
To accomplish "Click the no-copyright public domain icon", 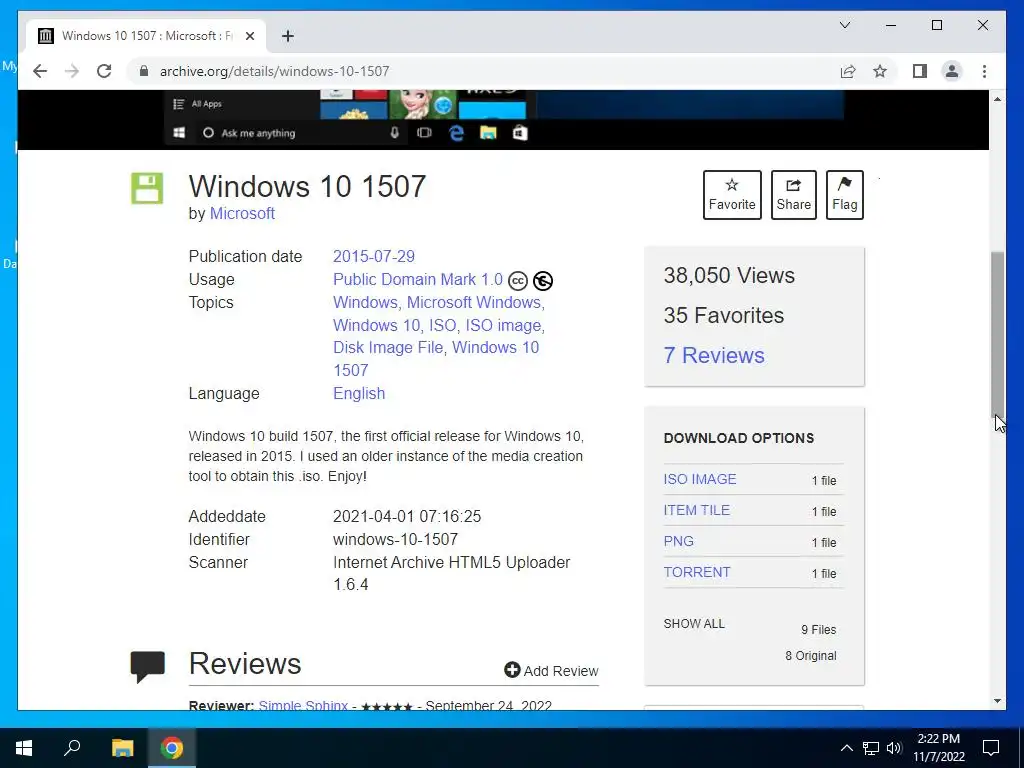I will coord(543,281).
